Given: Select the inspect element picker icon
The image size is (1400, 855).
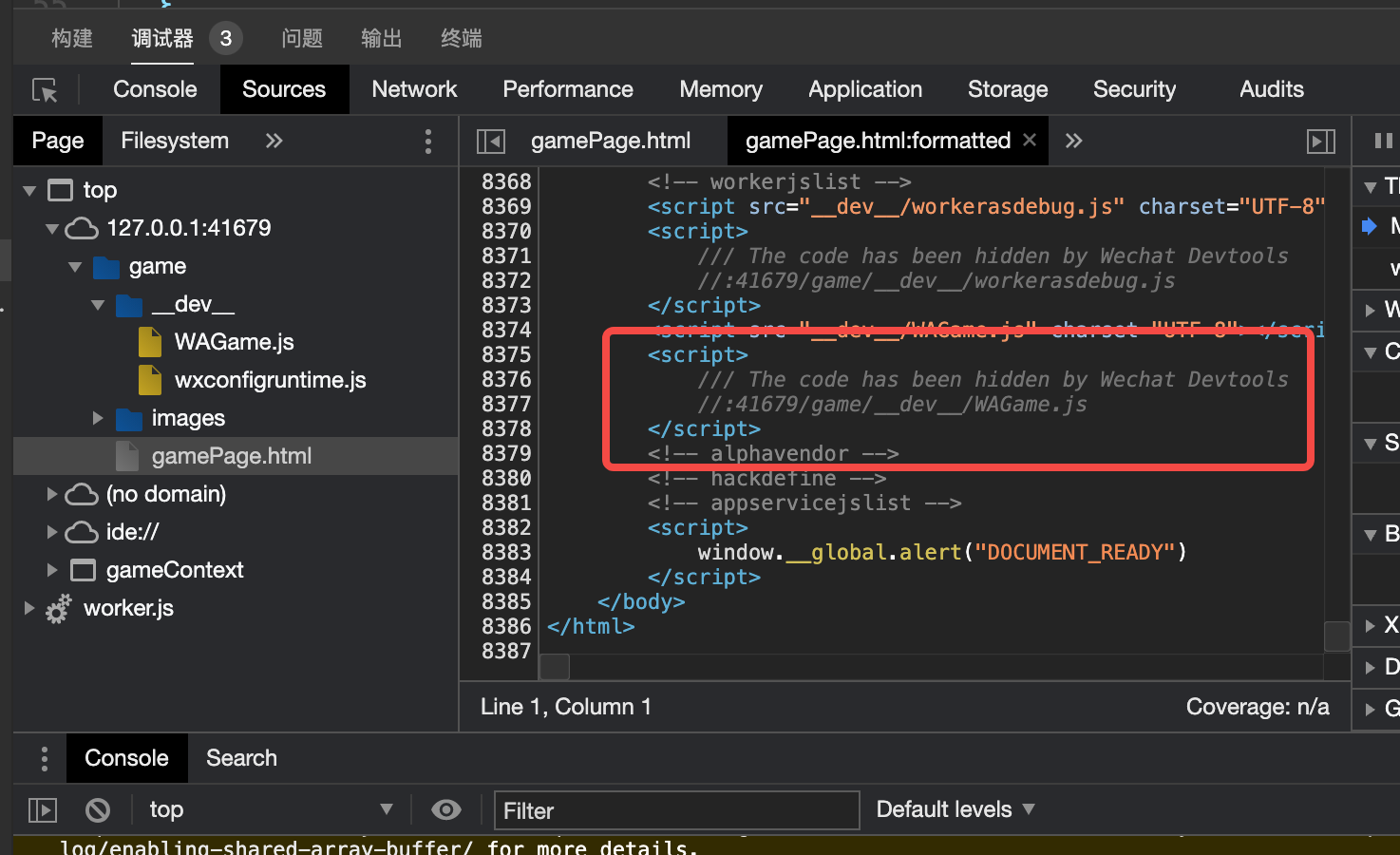Looking at the screenshot, I should pyautogui.click(x=45, y=90).
